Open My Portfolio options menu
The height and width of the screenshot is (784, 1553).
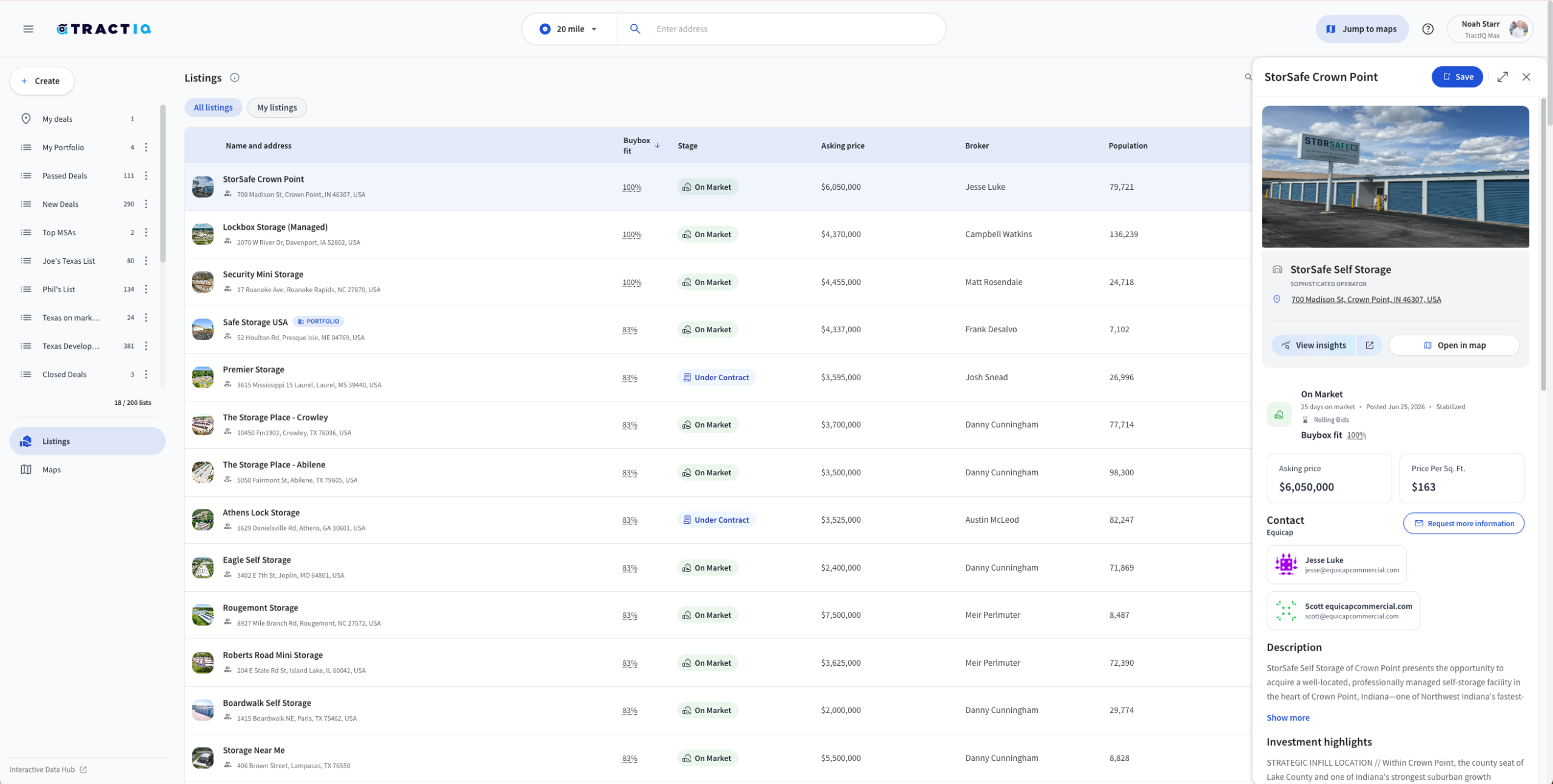pos(146,147)
